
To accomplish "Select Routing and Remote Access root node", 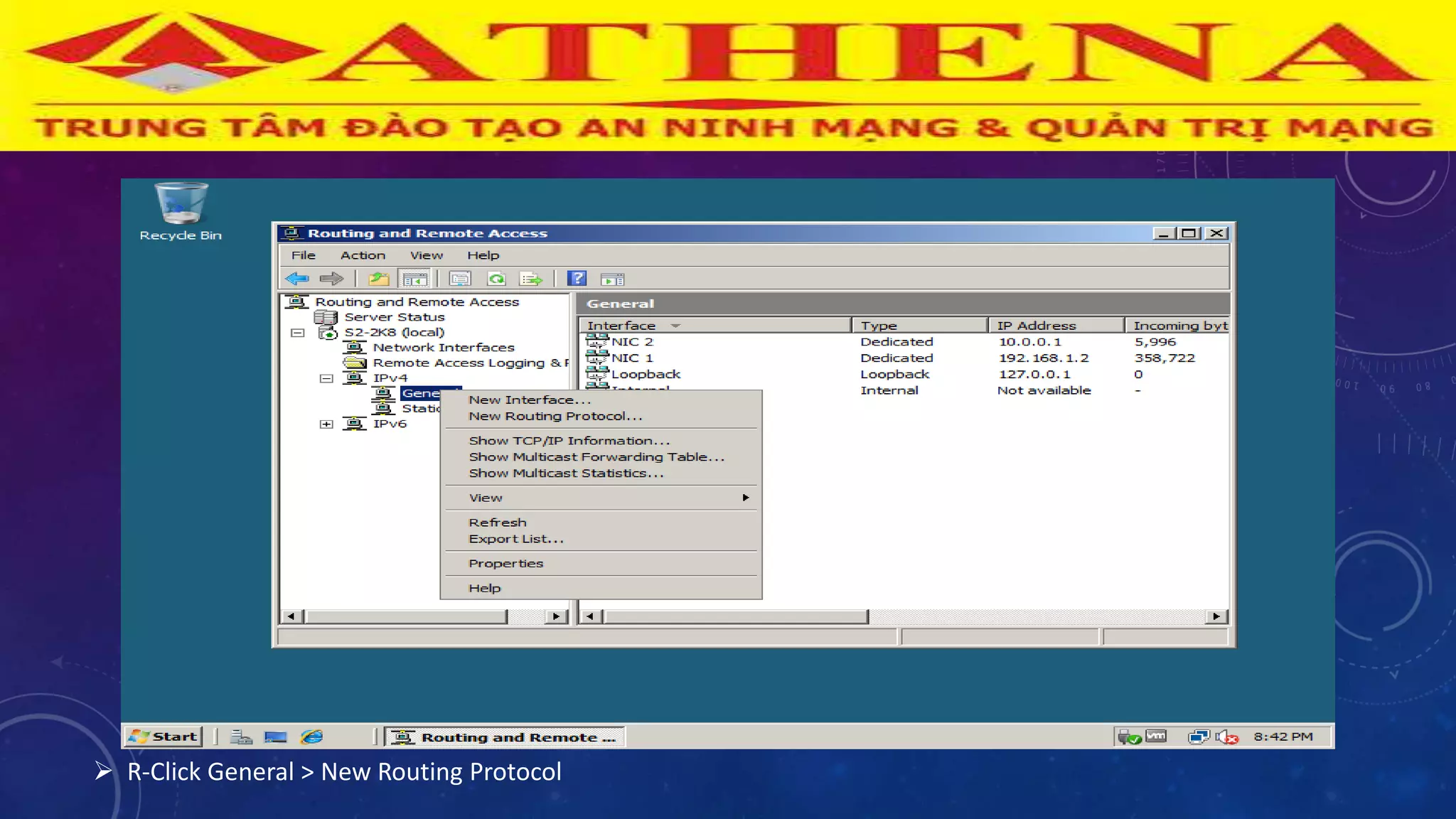I will (x=417, y=302).
